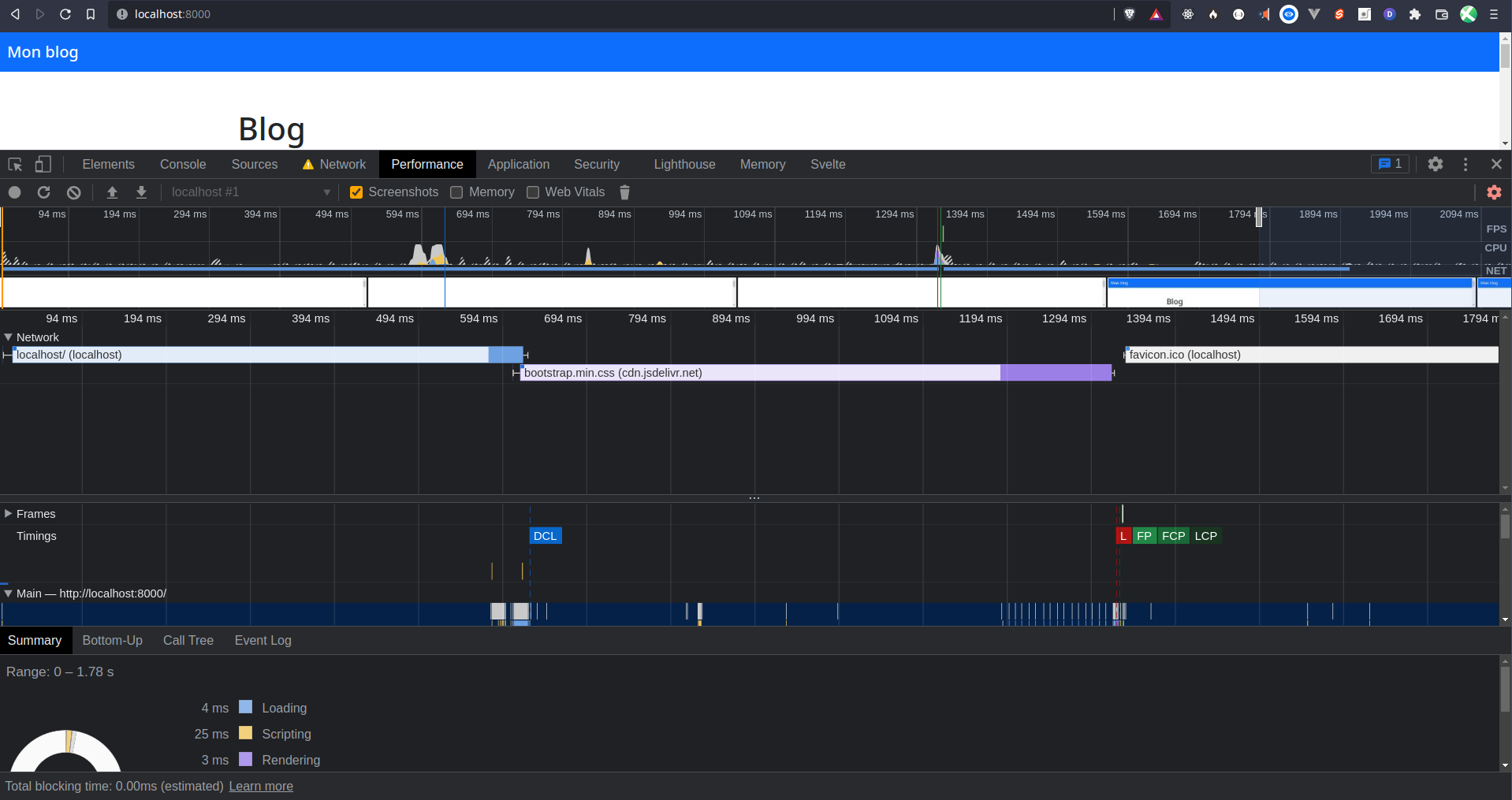Click the LCP timing marker
The width and height of the screenshot is (1512, 800).
(1205, 536)
